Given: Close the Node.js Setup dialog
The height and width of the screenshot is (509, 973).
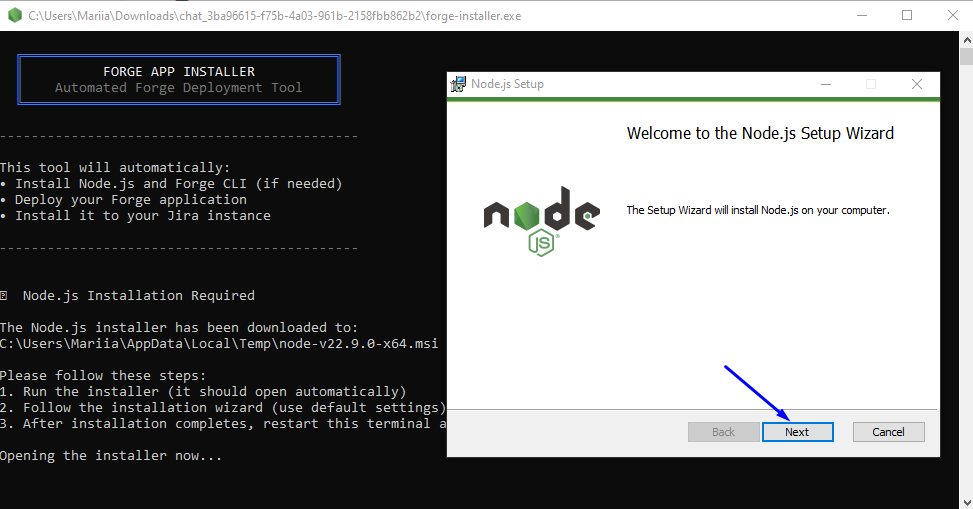Looking at the screenshot, I should click(x=916, y=84).
